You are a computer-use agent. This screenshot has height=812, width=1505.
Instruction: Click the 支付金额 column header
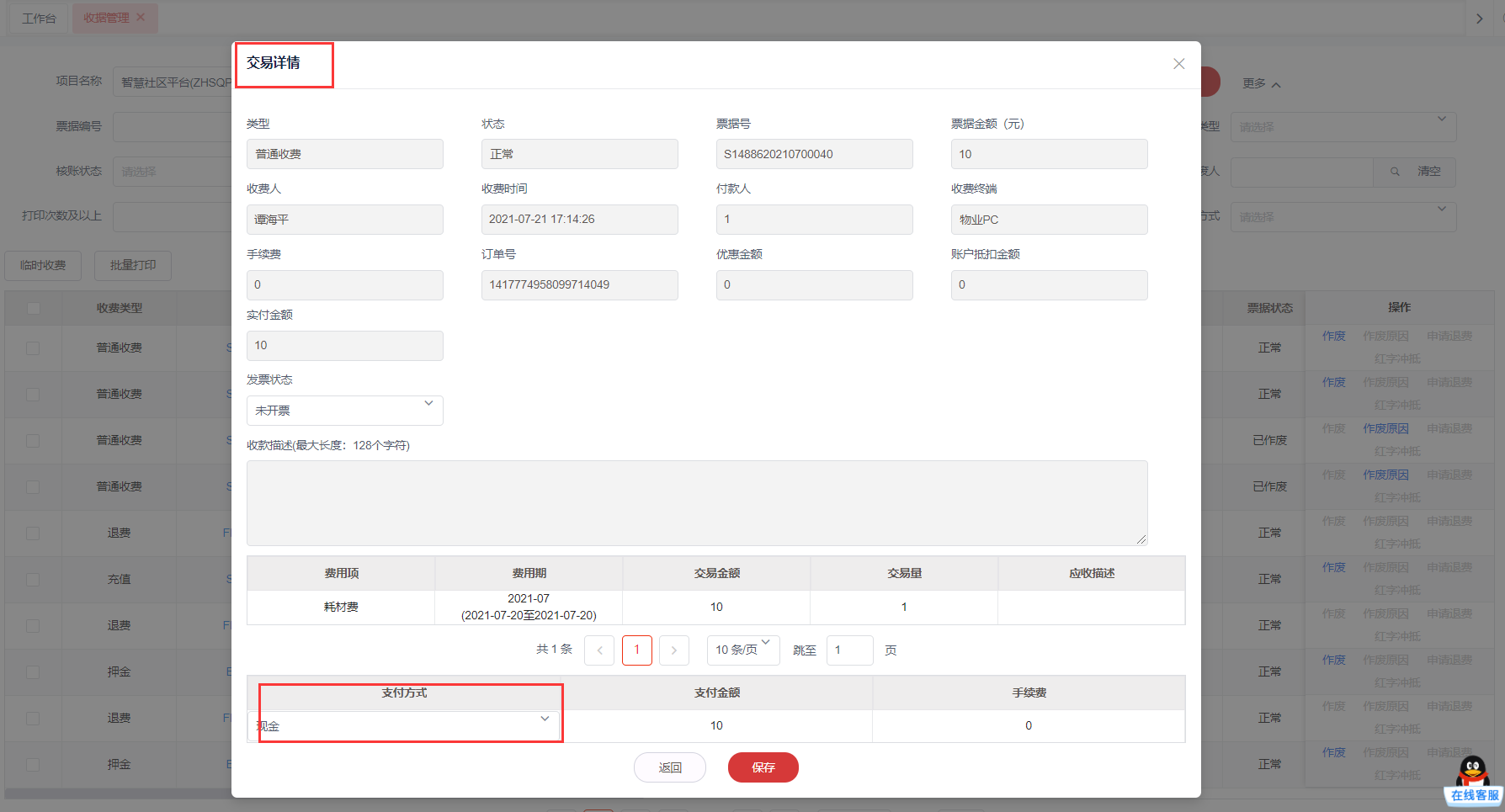[x=716, y=693]
